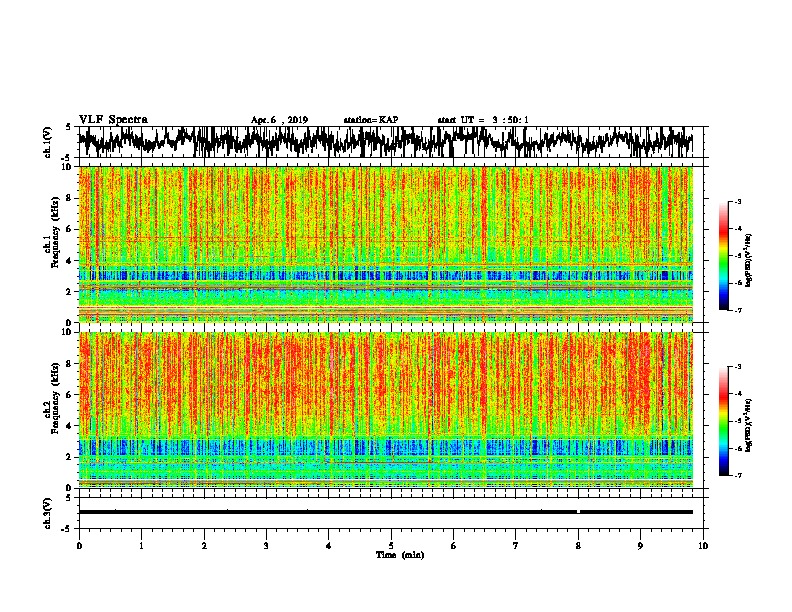Click the time-axis tick label "4"

pos(329,545)
